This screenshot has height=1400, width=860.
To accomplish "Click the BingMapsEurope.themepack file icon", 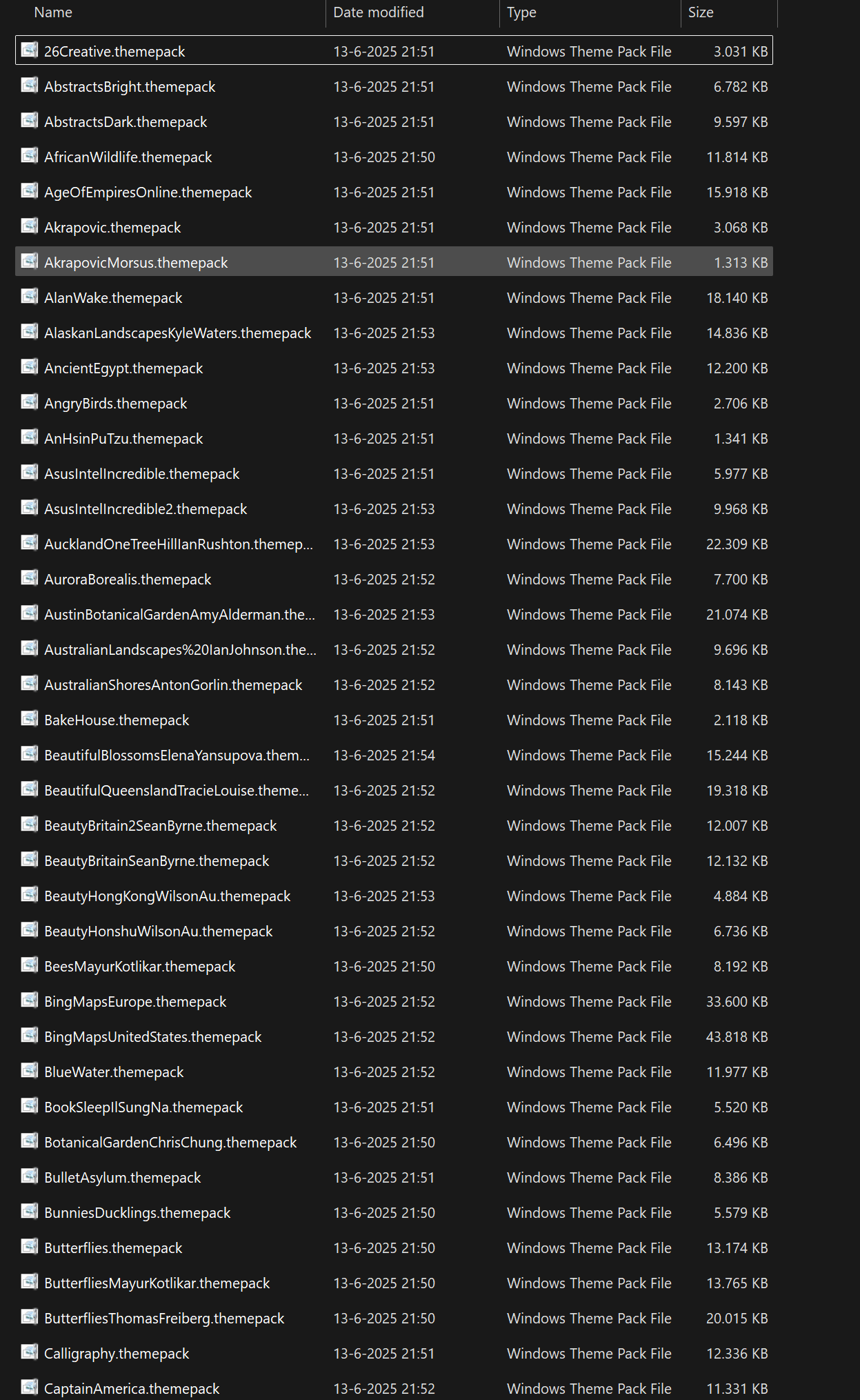I will coord(29,1000).
